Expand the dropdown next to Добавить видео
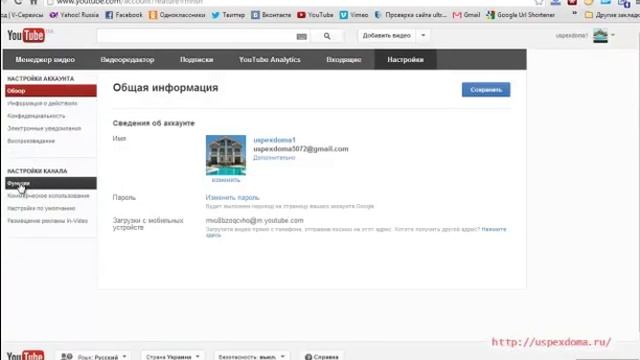 (423, 36)
